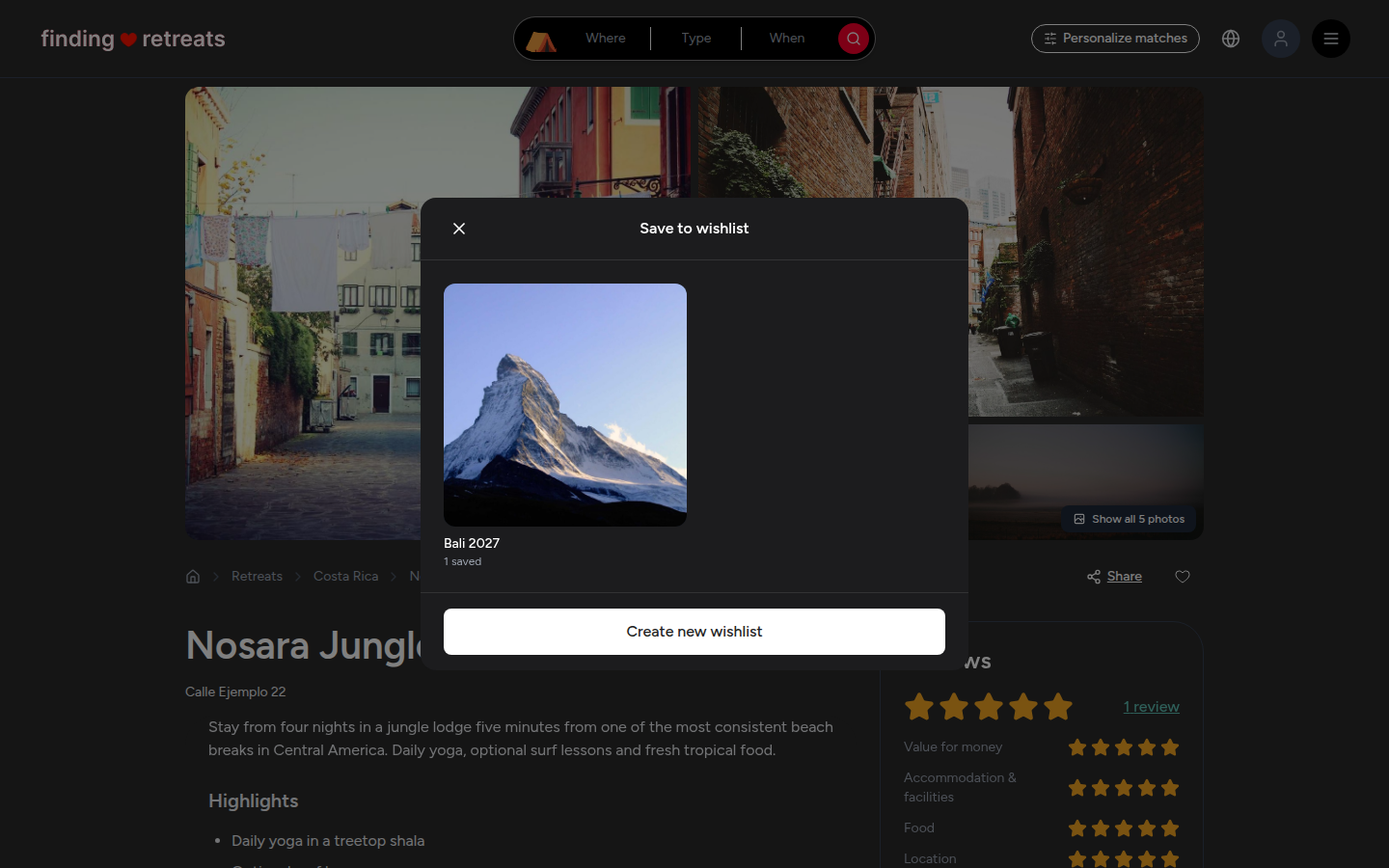
Task: Click Show all 5 photos button
Action: [1130, 519]
